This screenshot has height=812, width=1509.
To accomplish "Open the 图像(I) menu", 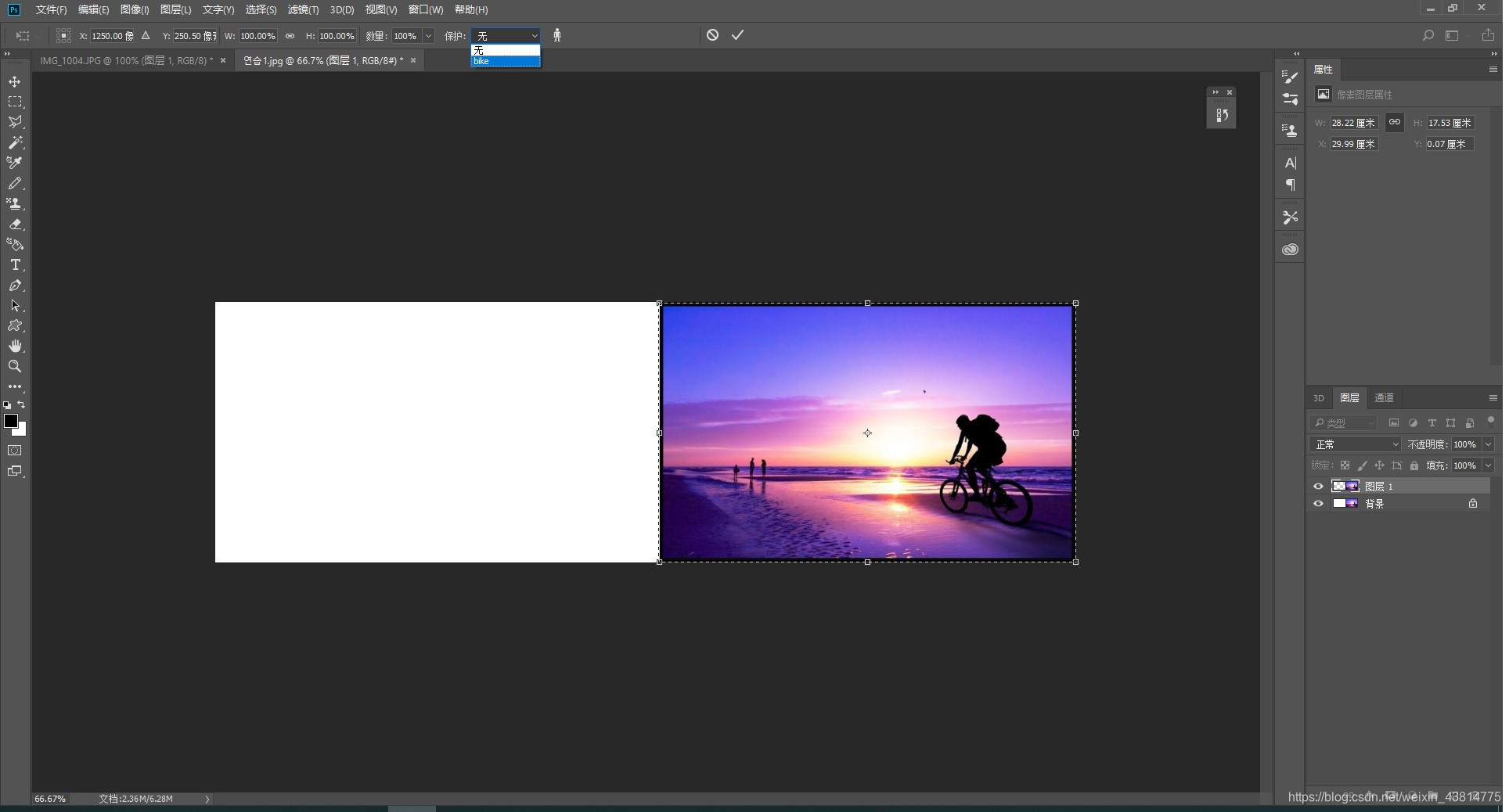I will (135, 10).
